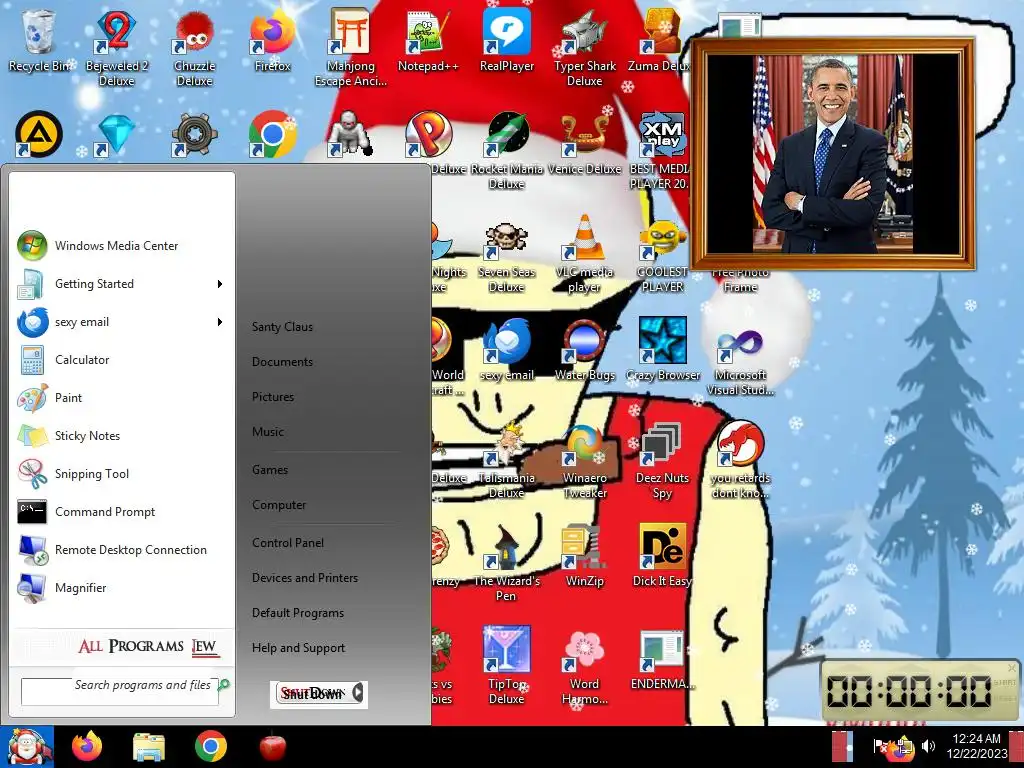Select the Chrome desktop icon
Viewport: 1024px width, 768px height.
272,135
